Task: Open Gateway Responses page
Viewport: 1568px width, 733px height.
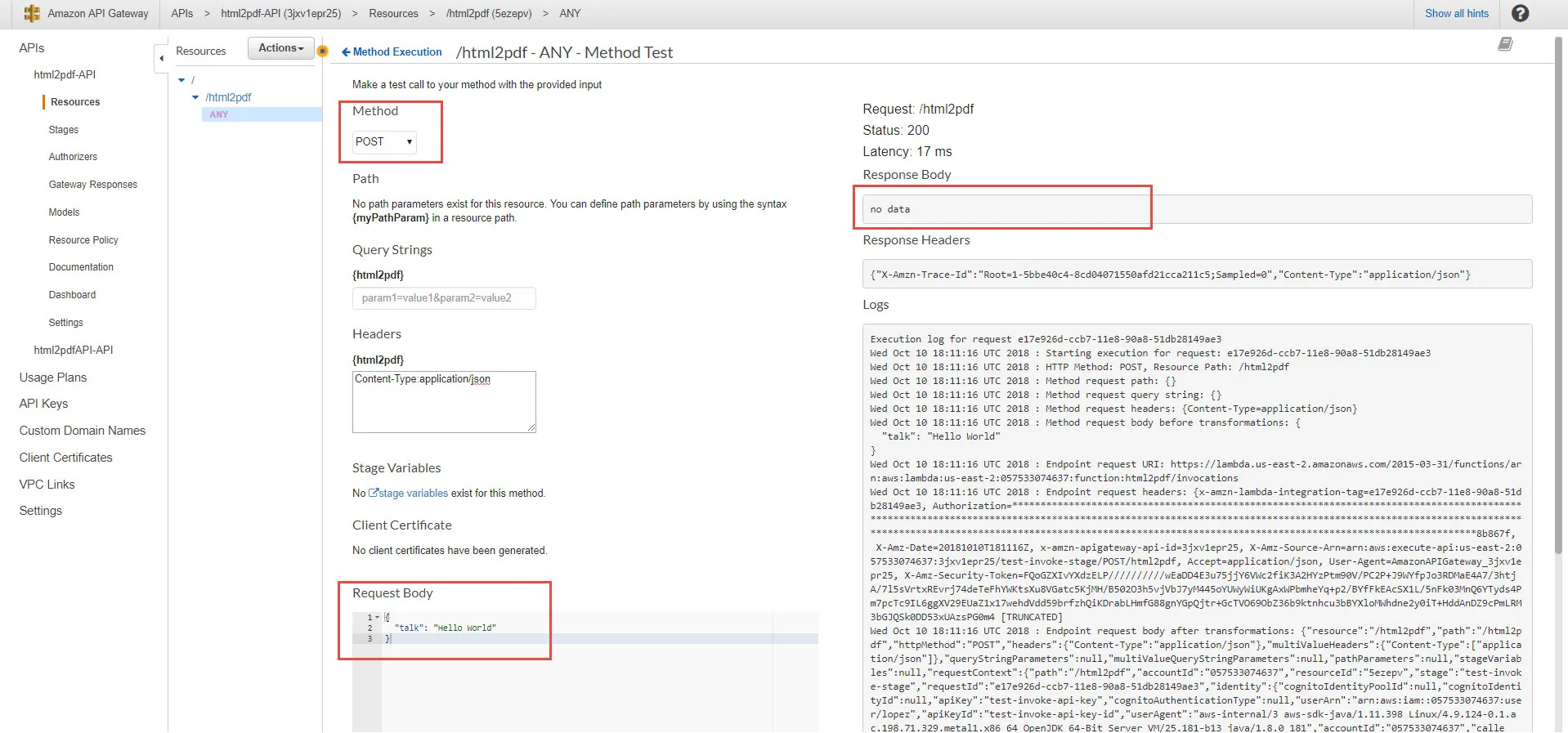Action: [x=93, y=185]
